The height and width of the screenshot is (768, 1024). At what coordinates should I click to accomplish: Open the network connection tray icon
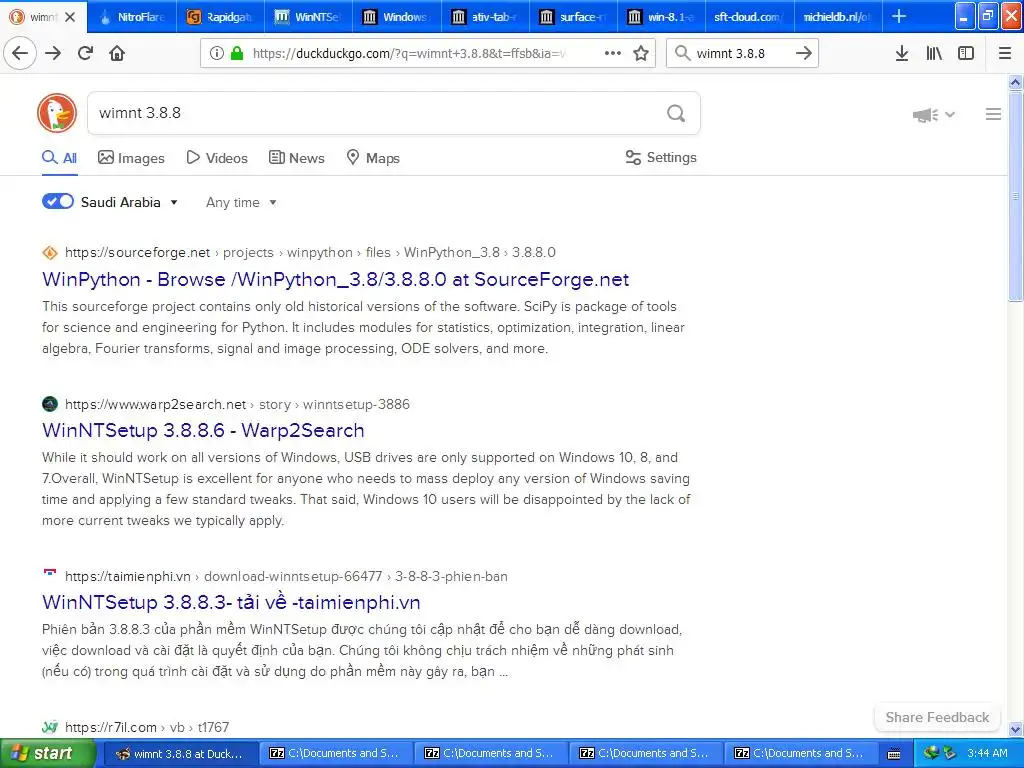931,753
